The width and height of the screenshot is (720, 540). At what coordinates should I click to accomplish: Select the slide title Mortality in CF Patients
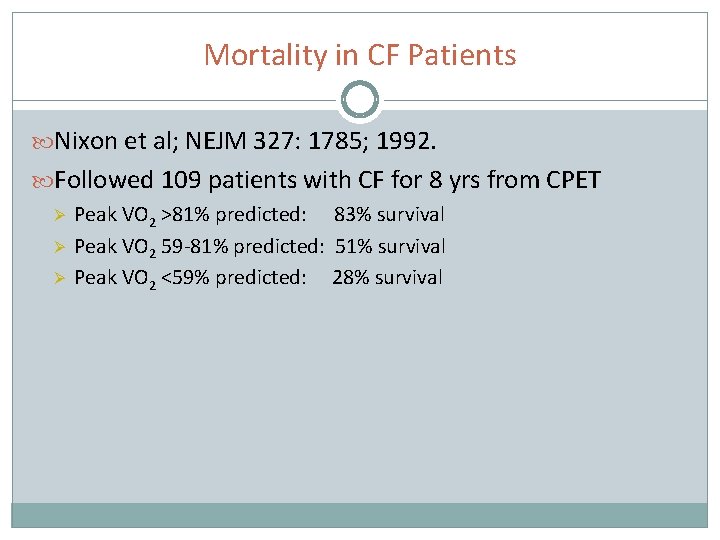pyautogui.click(x=360, y=54)
